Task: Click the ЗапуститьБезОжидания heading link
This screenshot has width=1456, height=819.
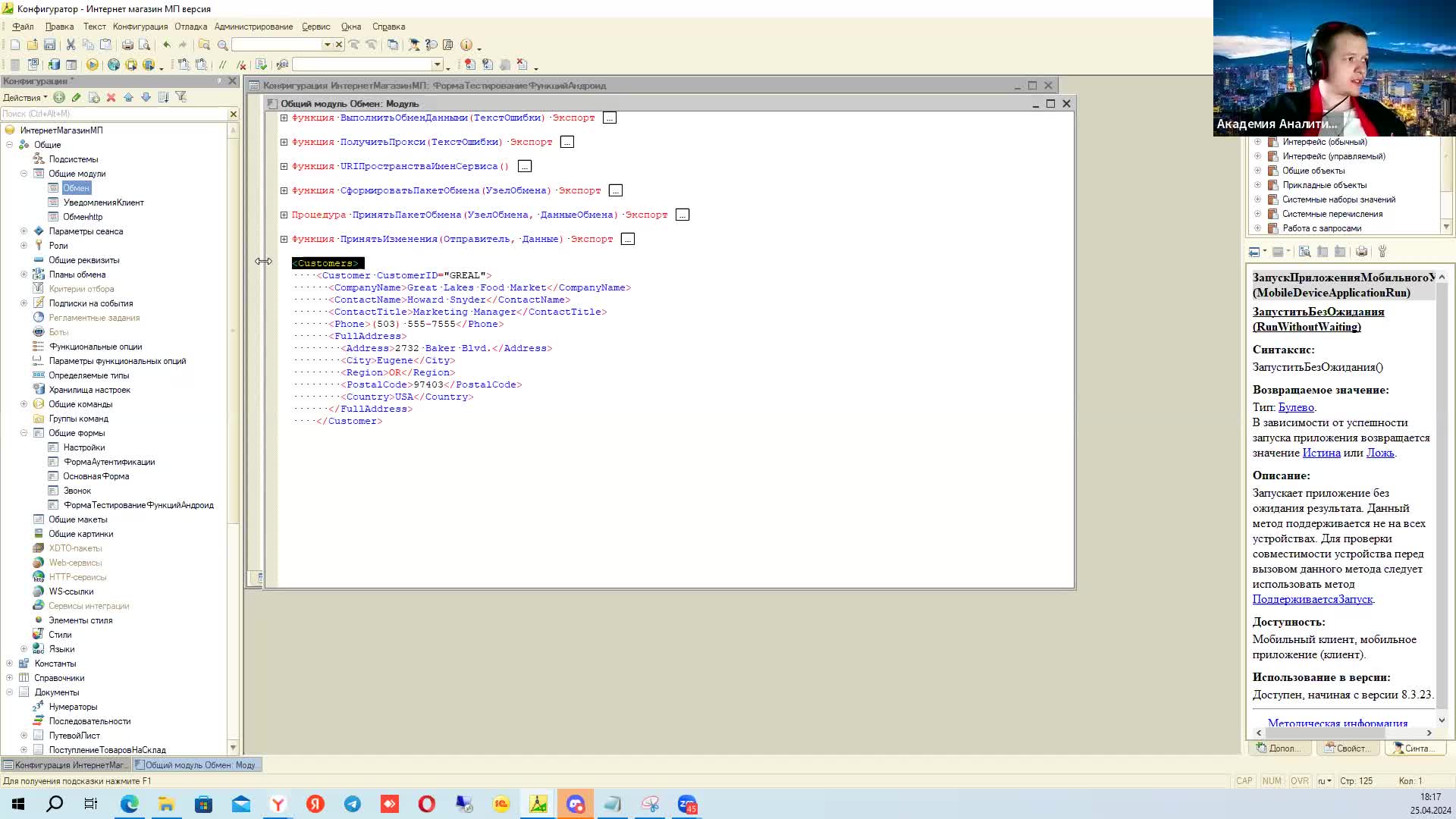Action: (x=1319, y=319)
